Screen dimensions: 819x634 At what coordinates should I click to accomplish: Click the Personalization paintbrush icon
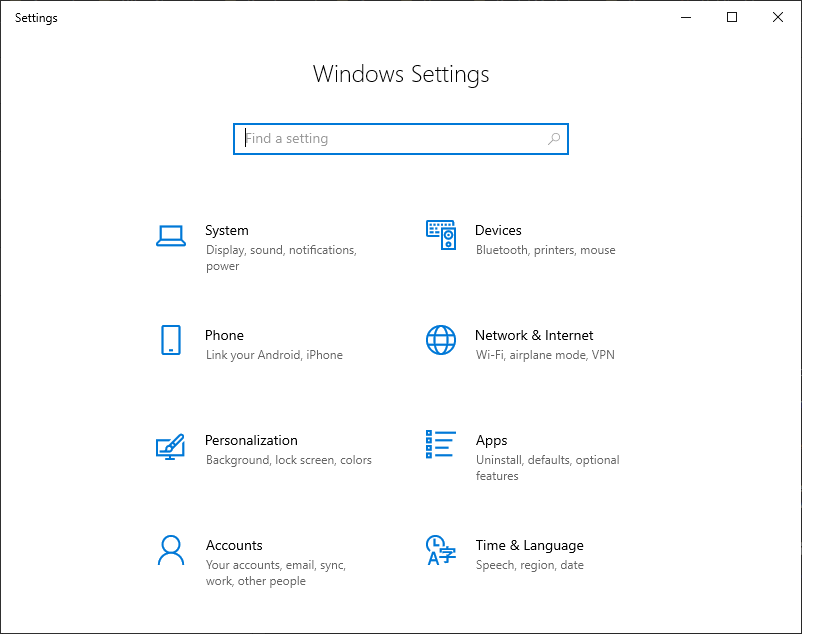tap(171, 447)
